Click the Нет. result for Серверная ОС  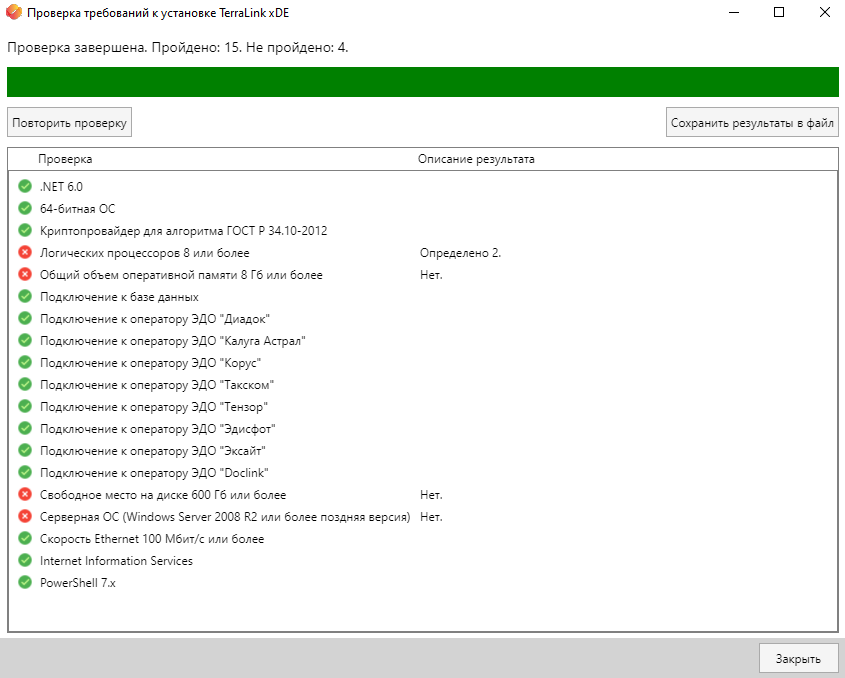[x=431, y=517]
